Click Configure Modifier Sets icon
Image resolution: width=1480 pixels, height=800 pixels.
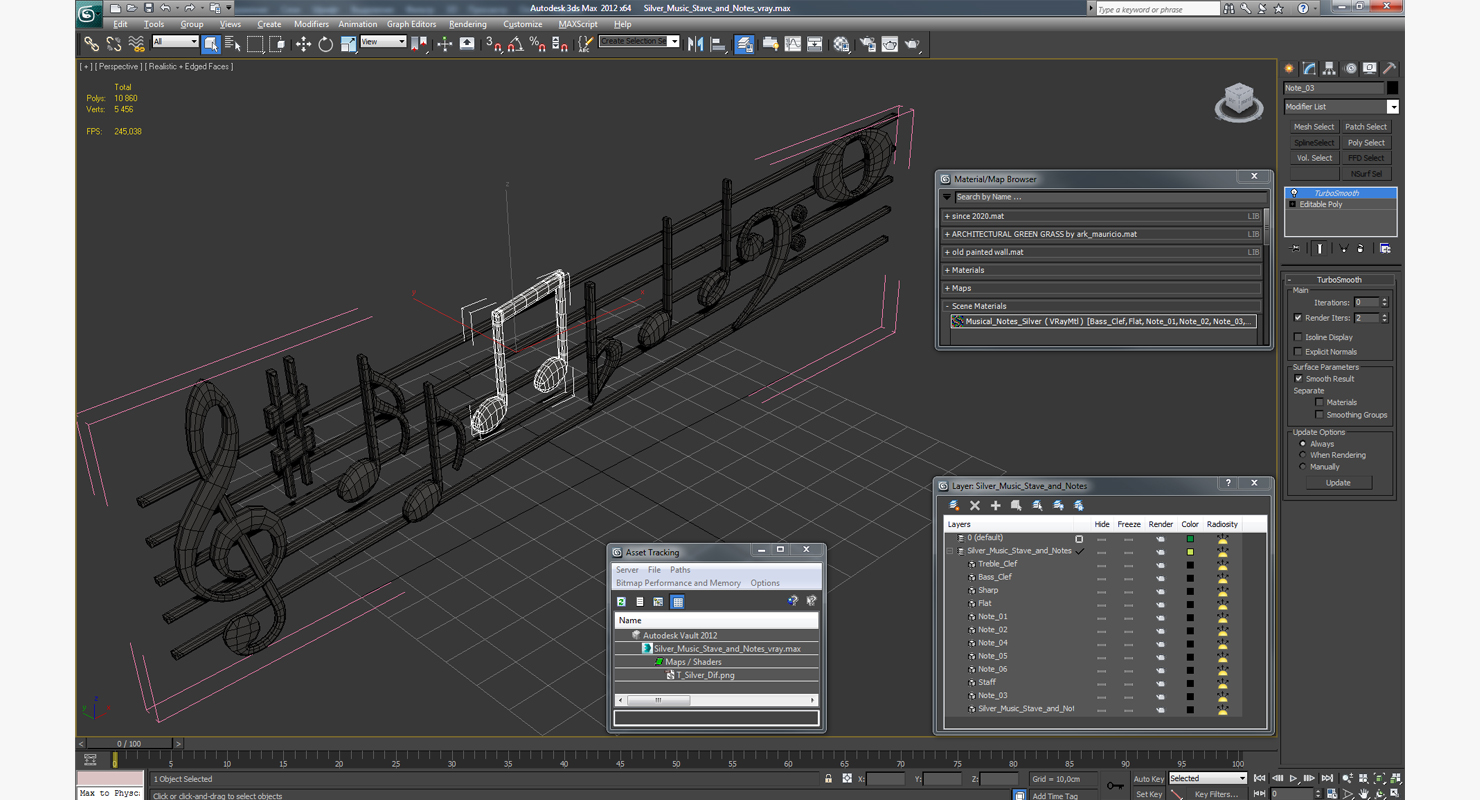[x=1385, y=248]
